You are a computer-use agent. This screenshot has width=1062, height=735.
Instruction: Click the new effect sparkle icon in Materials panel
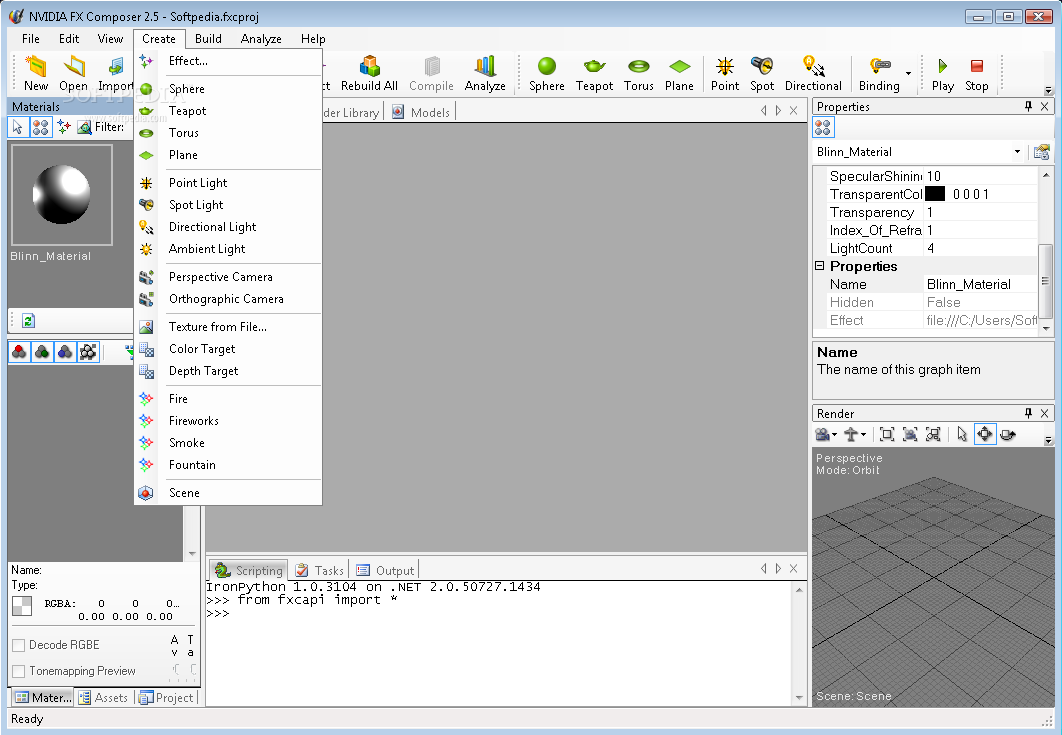(x=64, y=127)
